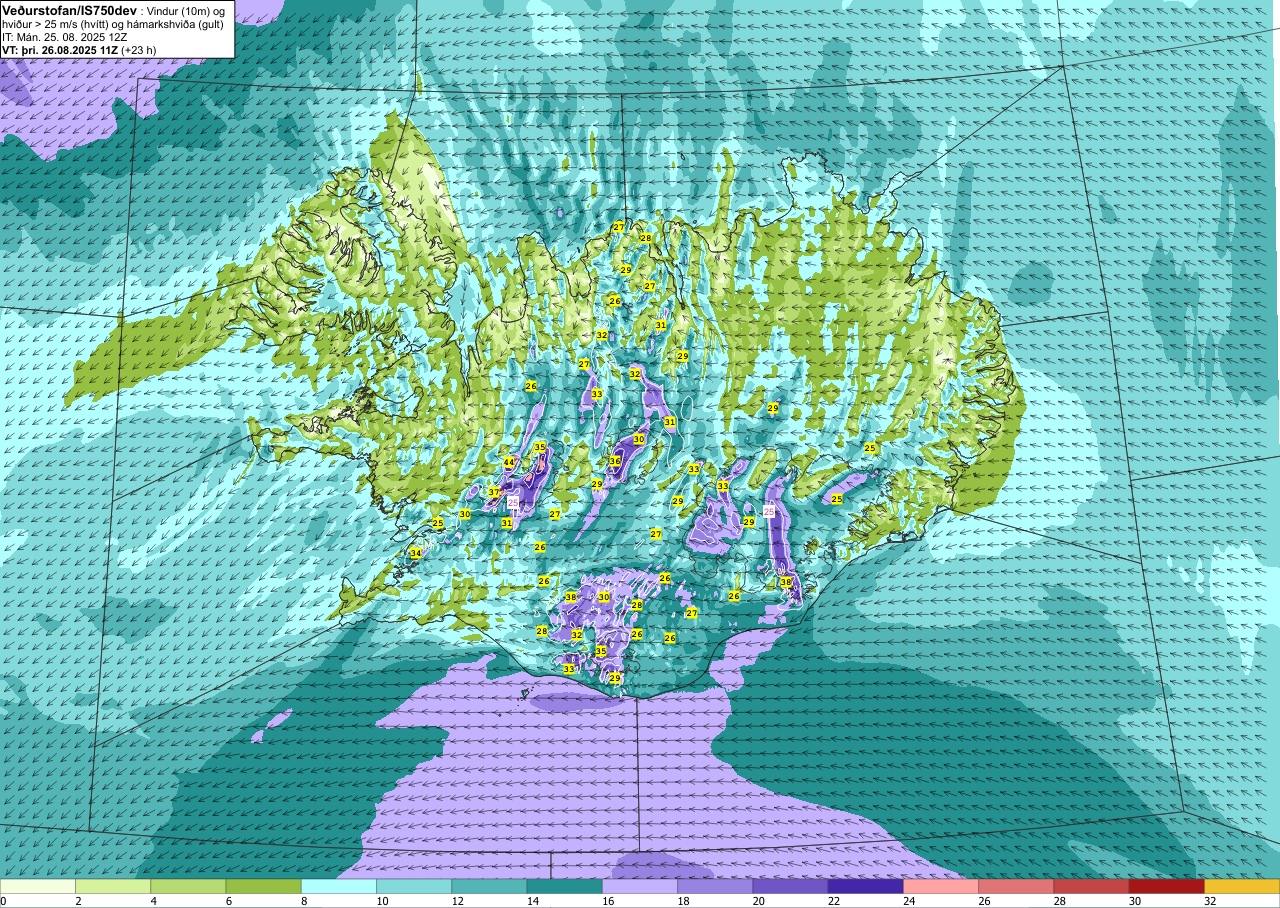Select the 22–24 m/s dark indigo legend swatch
Viewport: 1280px width, 908px height.
pyautogui.click(x=865, y=887)
